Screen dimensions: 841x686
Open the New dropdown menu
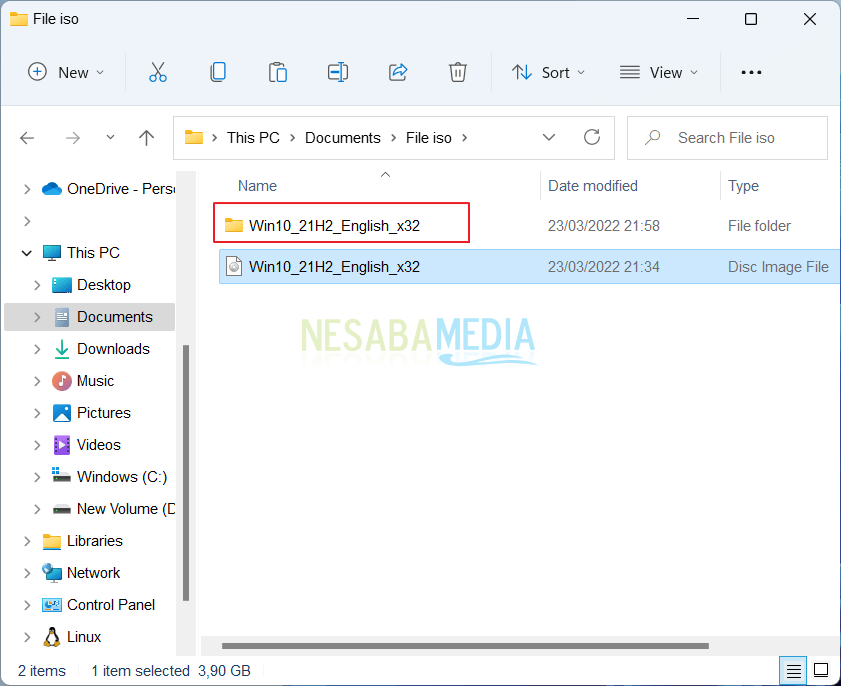(65, 72)
